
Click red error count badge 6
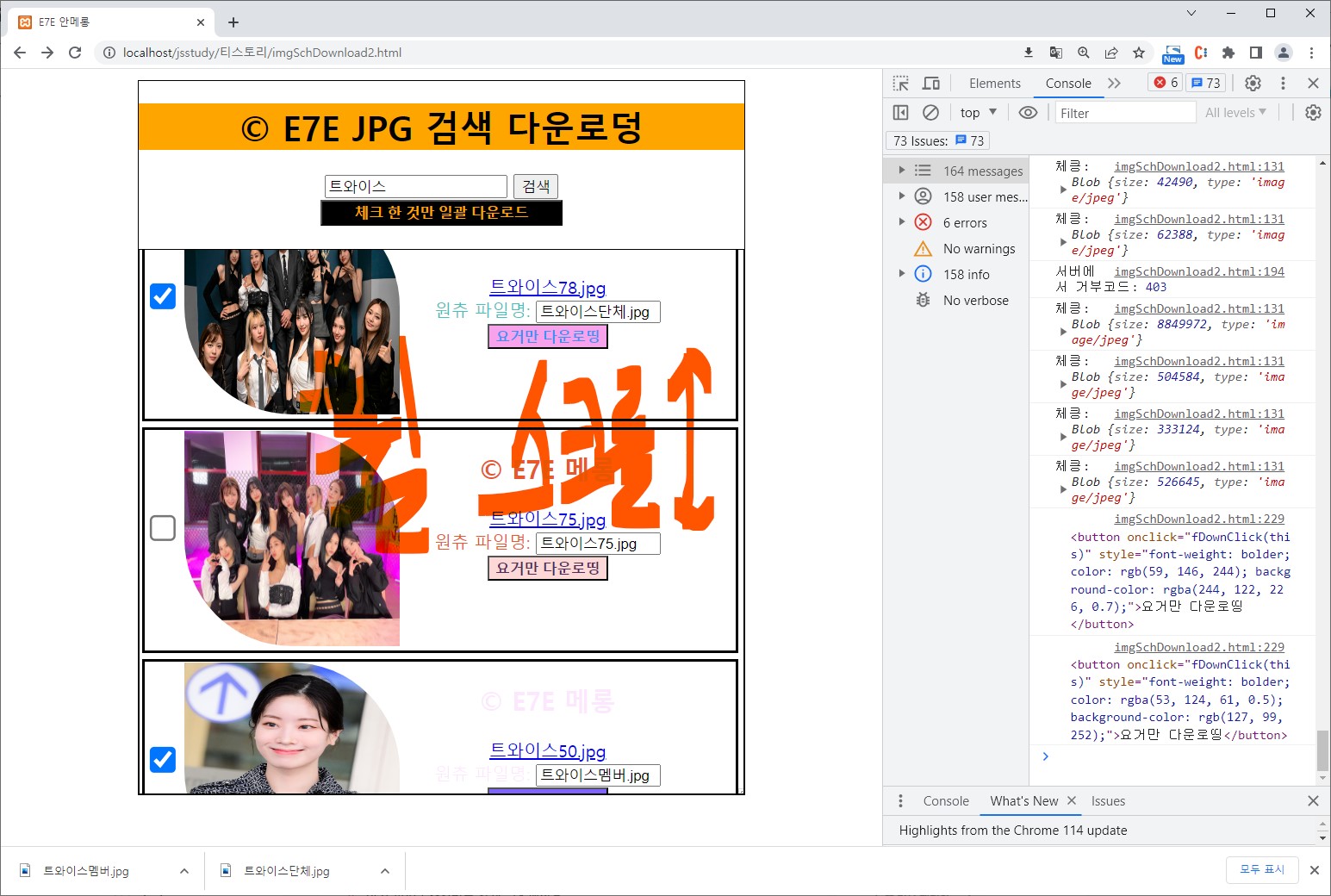click(1166, 83)
